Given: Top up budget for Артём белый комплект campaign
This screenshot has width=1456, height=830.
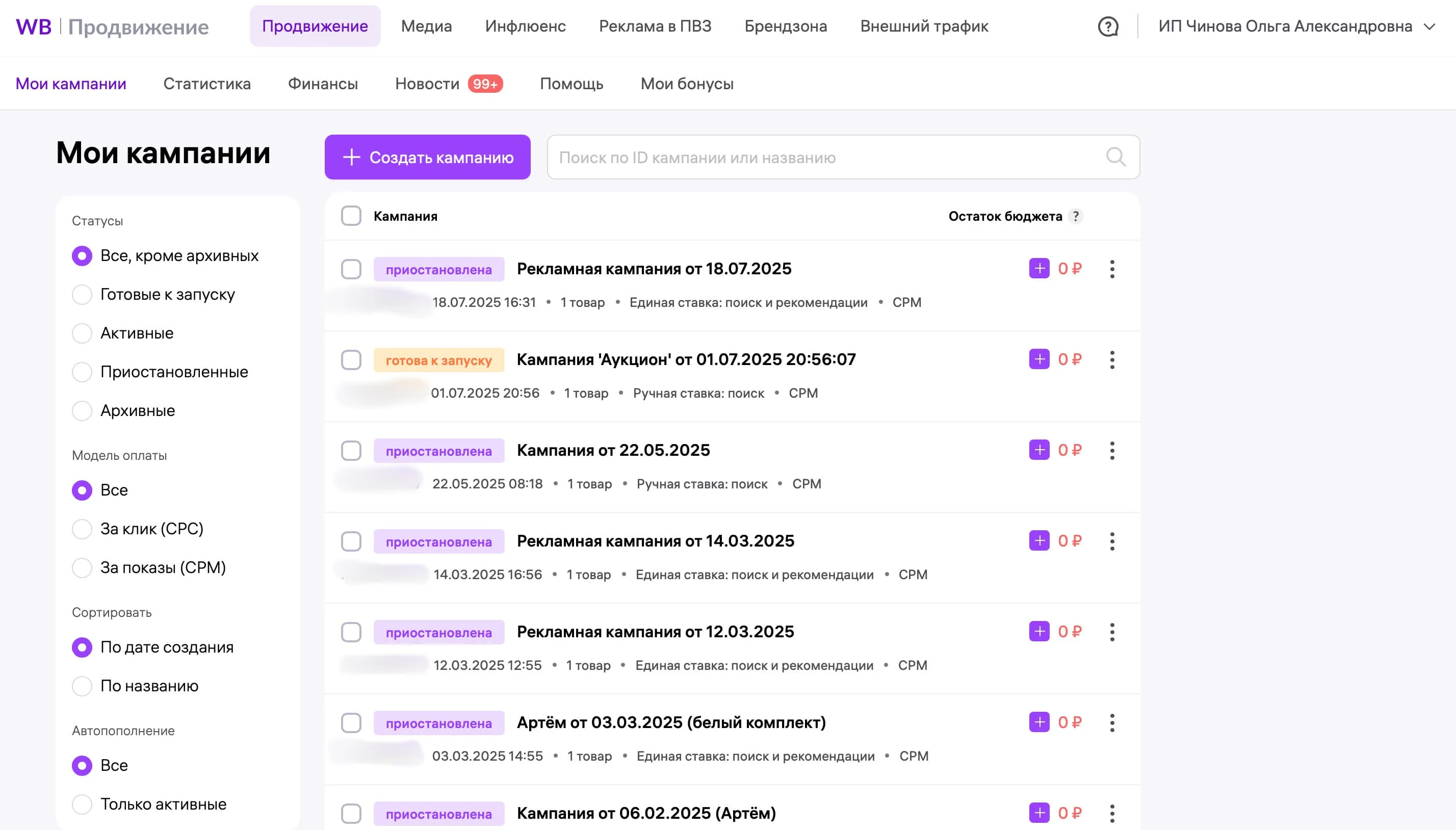Looking at the screenshot, I should pos(1039,722).
